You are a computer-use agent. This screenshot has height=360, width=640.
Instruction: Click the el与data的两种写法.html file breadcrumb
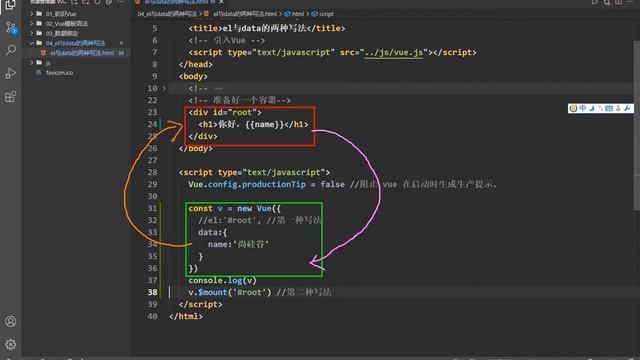coord(245,14)
